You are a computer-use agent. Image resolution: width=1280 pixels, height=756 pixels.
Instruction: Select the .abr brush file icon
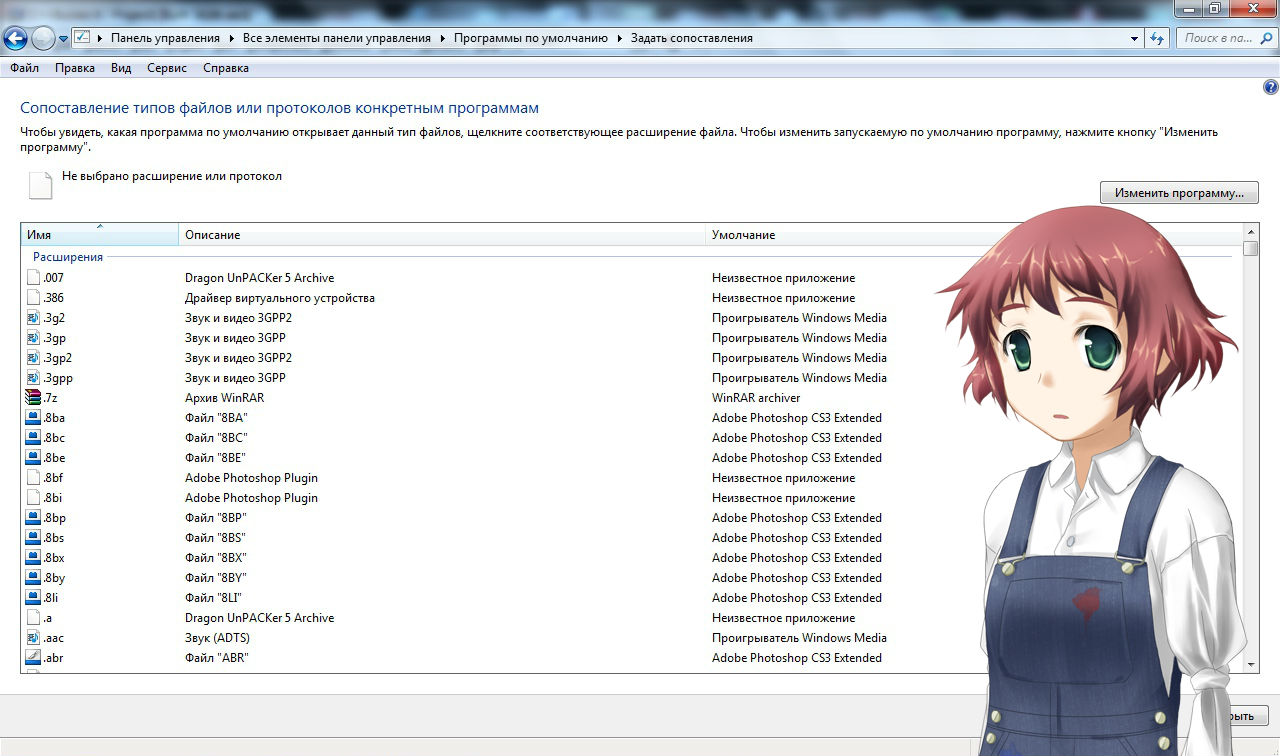click(33, 658)
